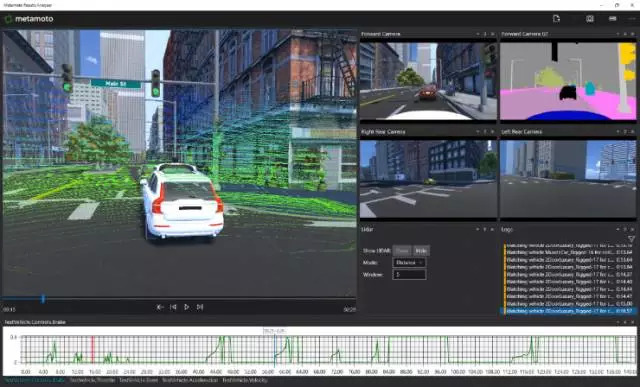Toggle the Show LiDAR option on
Viewport: 640px width, 387px height.
[402, 251]
